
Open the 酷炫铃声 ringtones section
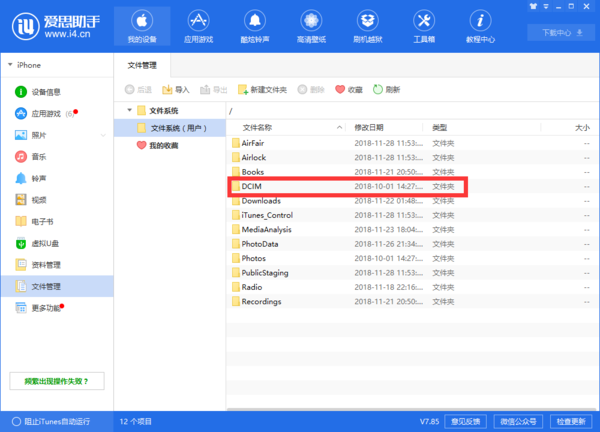tap(255, 26)
